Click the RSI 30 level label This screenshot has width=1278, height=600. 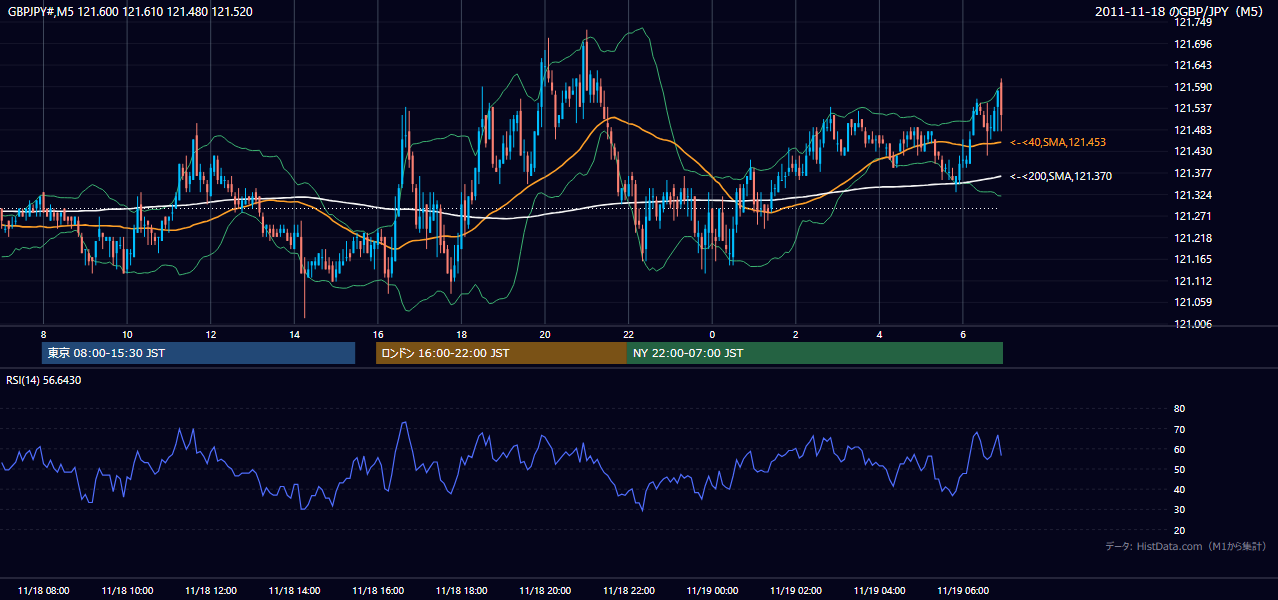click(1179, 510)
